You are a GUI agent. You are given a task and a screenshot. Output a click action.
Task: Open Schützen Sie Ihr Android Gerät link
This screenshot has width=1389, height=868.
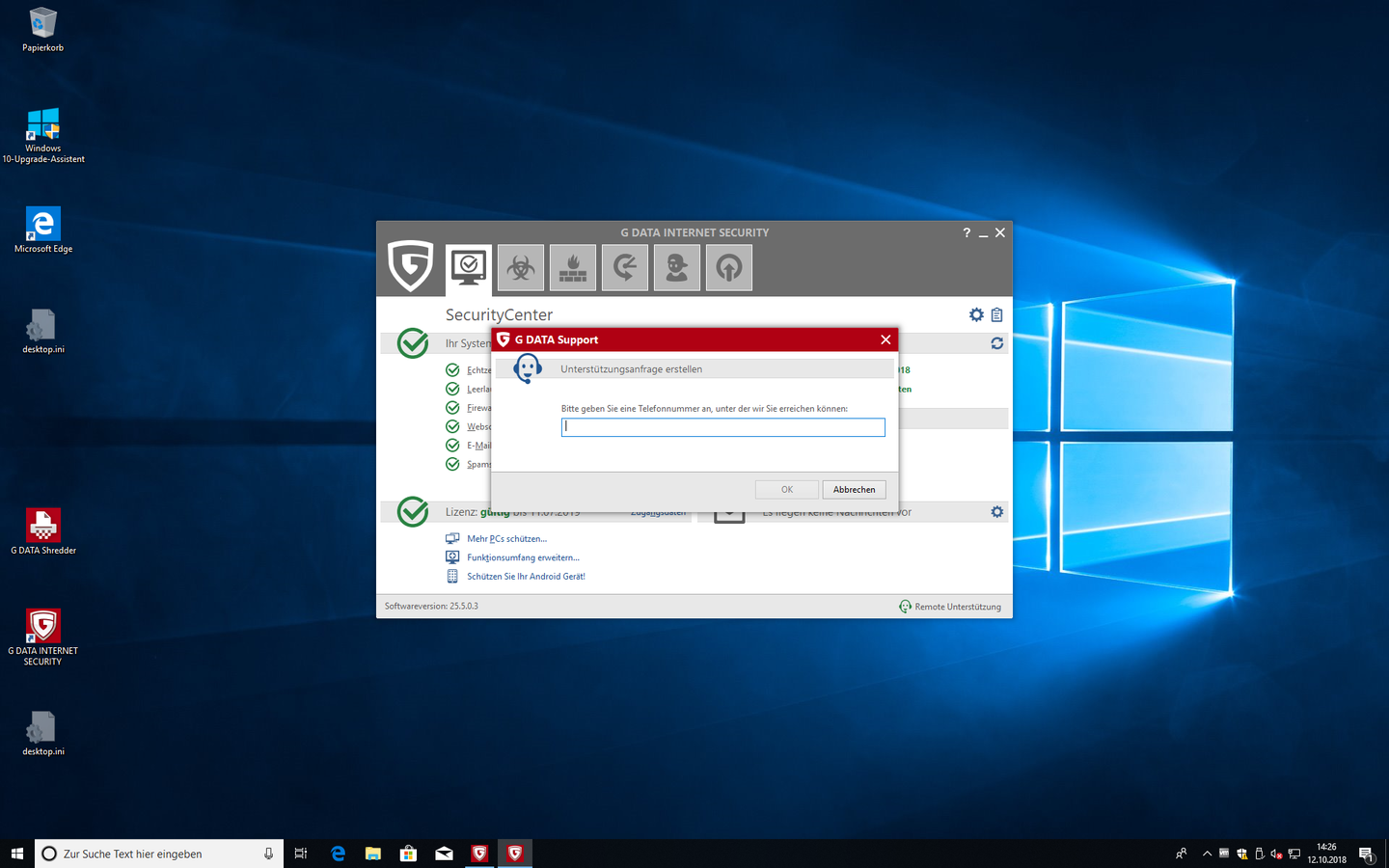pyautogui.click(x=526, y=577)
